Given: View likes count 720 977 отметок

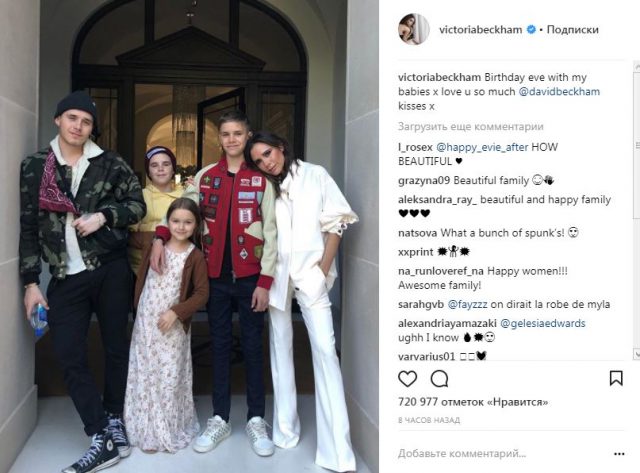Looking at the screenshot, I should (x=473, y=402).
